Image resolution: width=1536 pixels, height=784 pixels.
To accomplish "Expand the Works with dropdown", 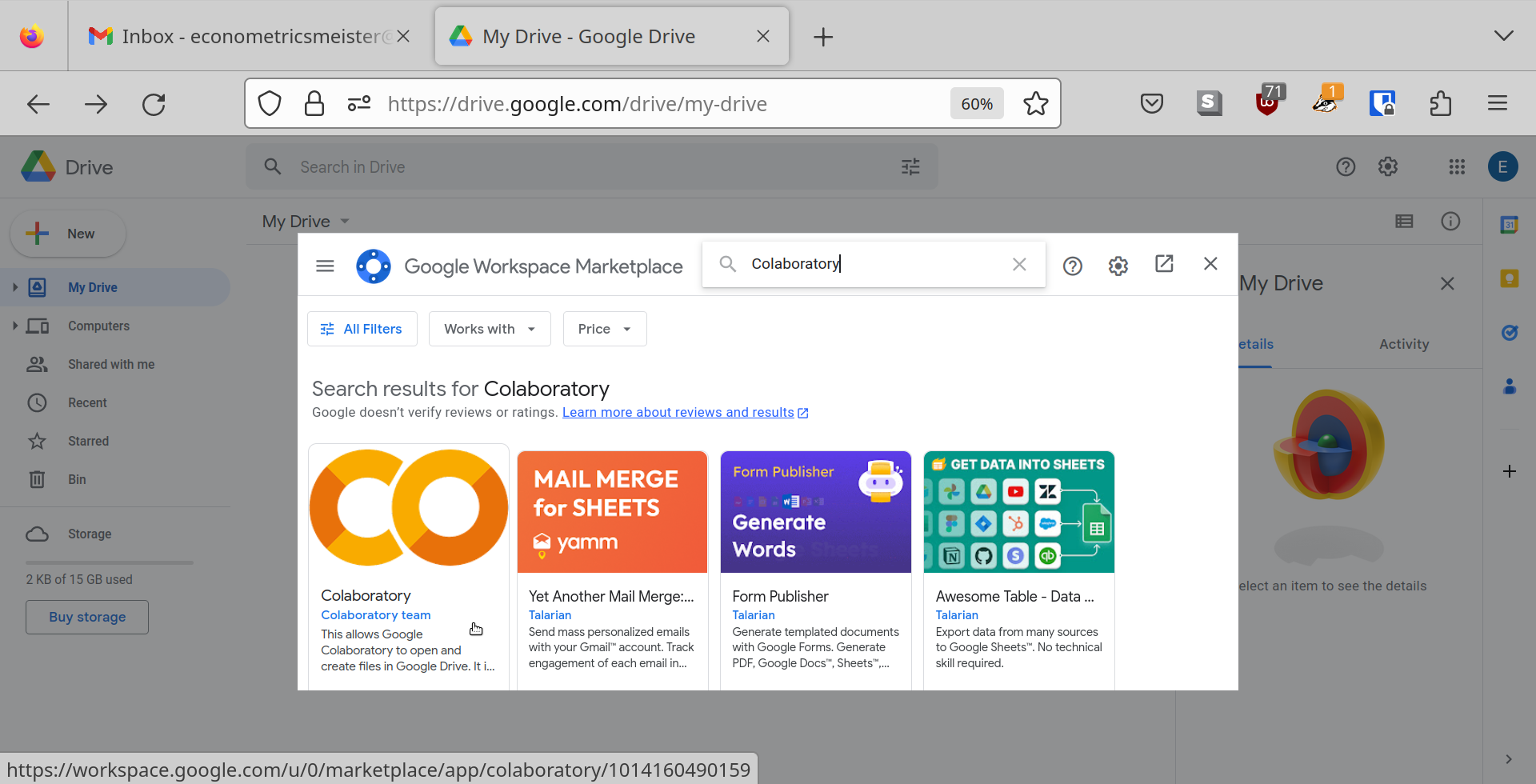I will [x=490, y=329].
